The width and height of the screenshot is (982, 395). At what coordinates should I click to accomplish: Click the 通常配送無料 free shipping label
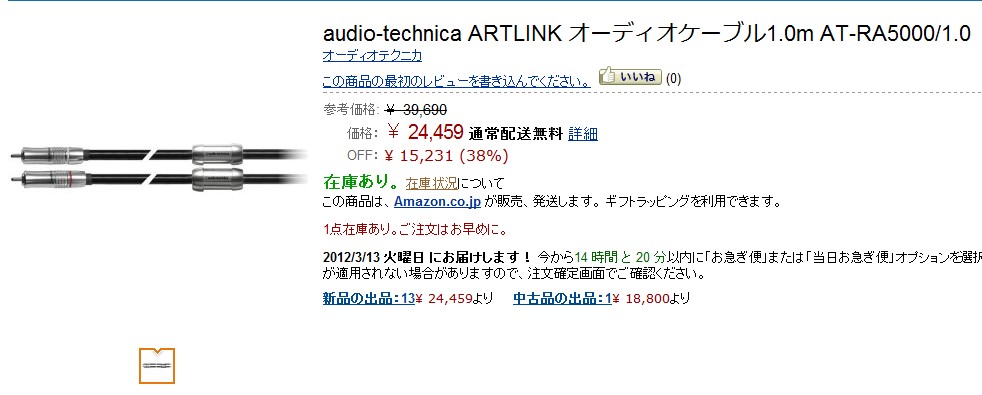click(x=515, y=134)
